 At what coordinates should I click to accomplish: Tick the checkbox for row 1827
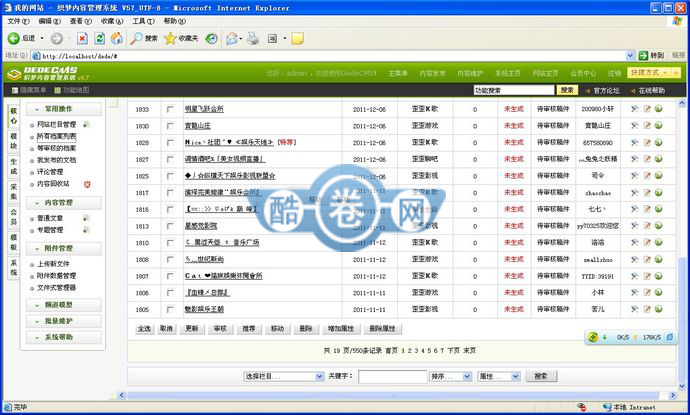click(x=170, y=159)
